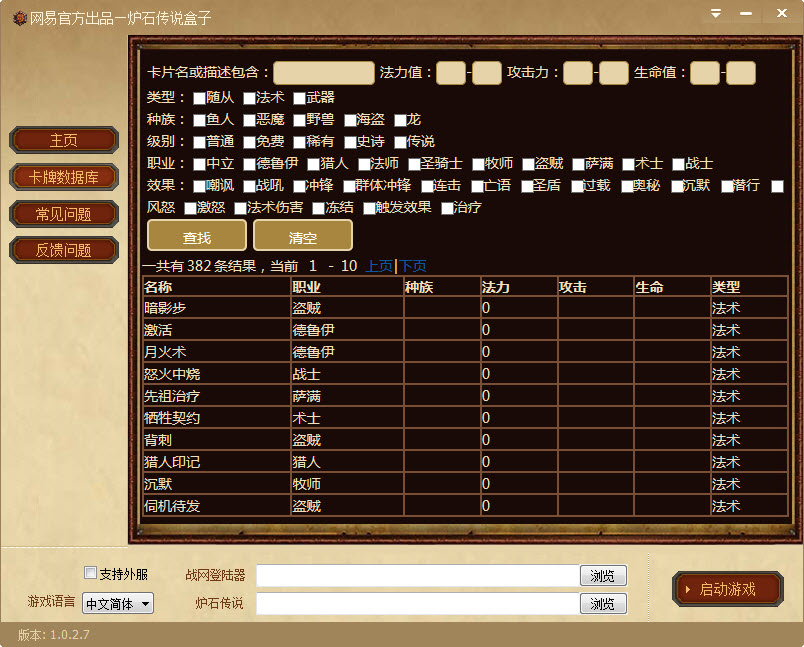
Task: Click the 下页 next page link
Action: pos(415,264)
